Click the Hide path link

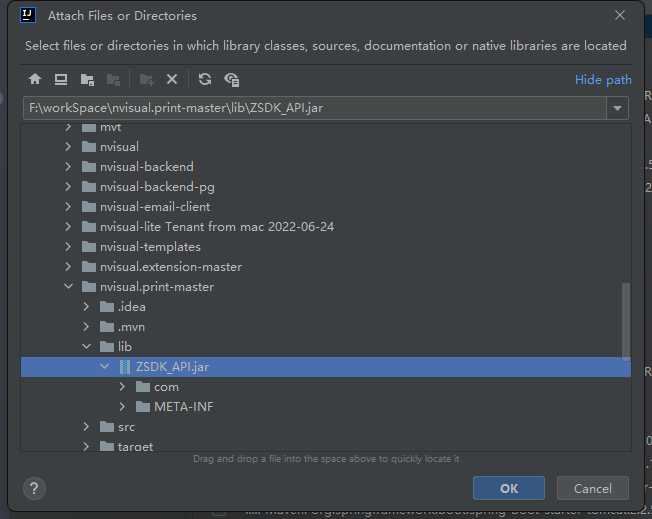[x=603, y=79]
